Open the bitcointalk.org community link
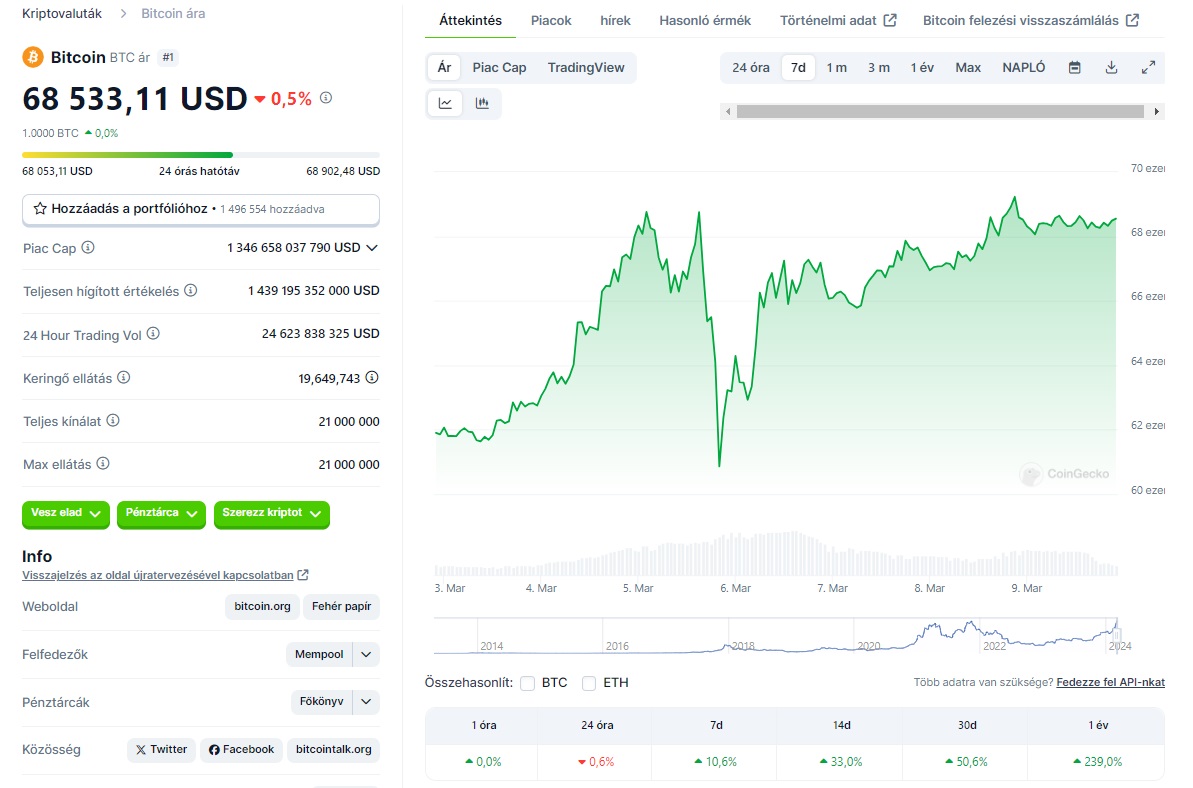Viewport: 1193px width, 788px height. (x=333, y=750)
